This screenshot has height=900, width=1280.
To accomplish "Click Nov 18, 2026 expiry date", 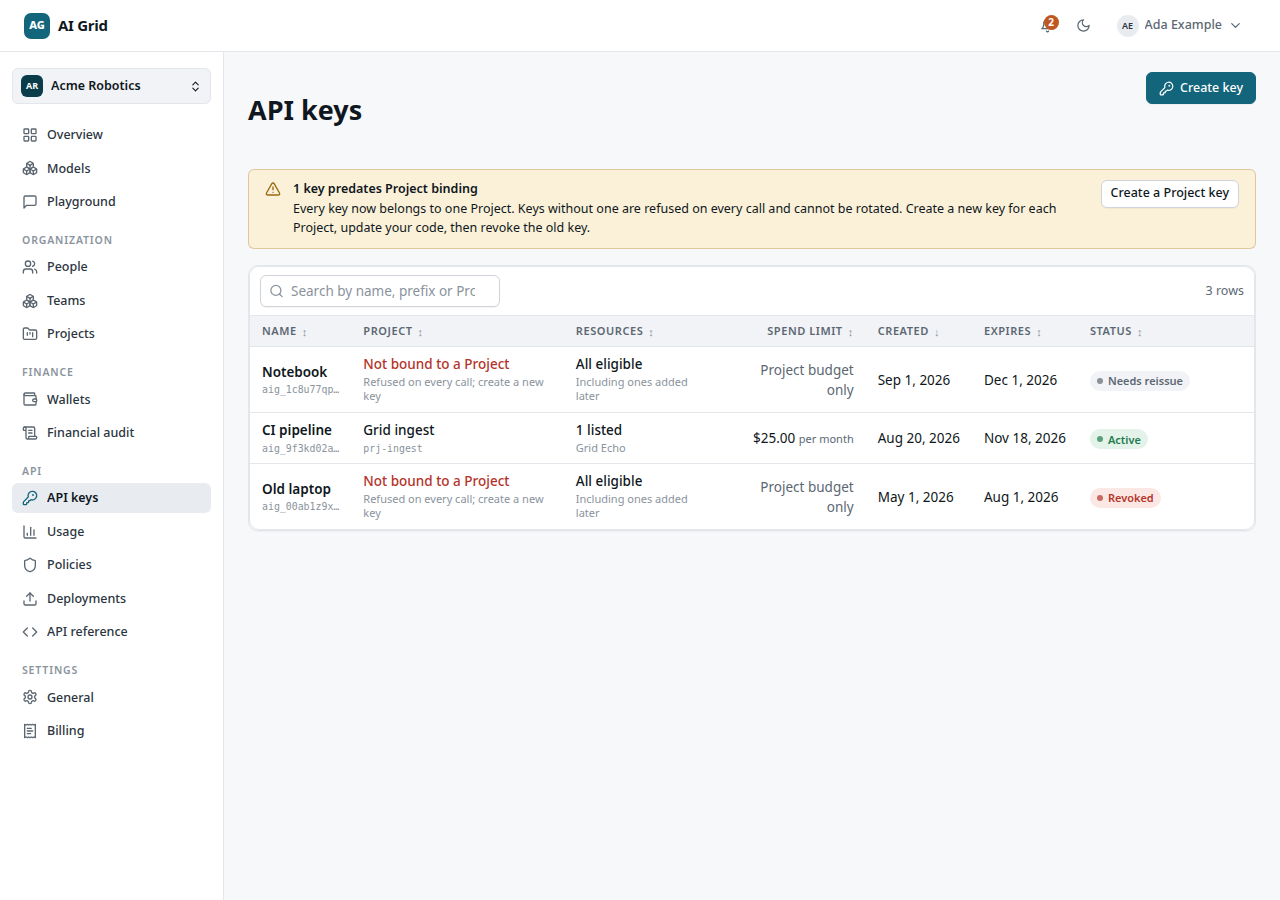I will (x=1025, y=438).
